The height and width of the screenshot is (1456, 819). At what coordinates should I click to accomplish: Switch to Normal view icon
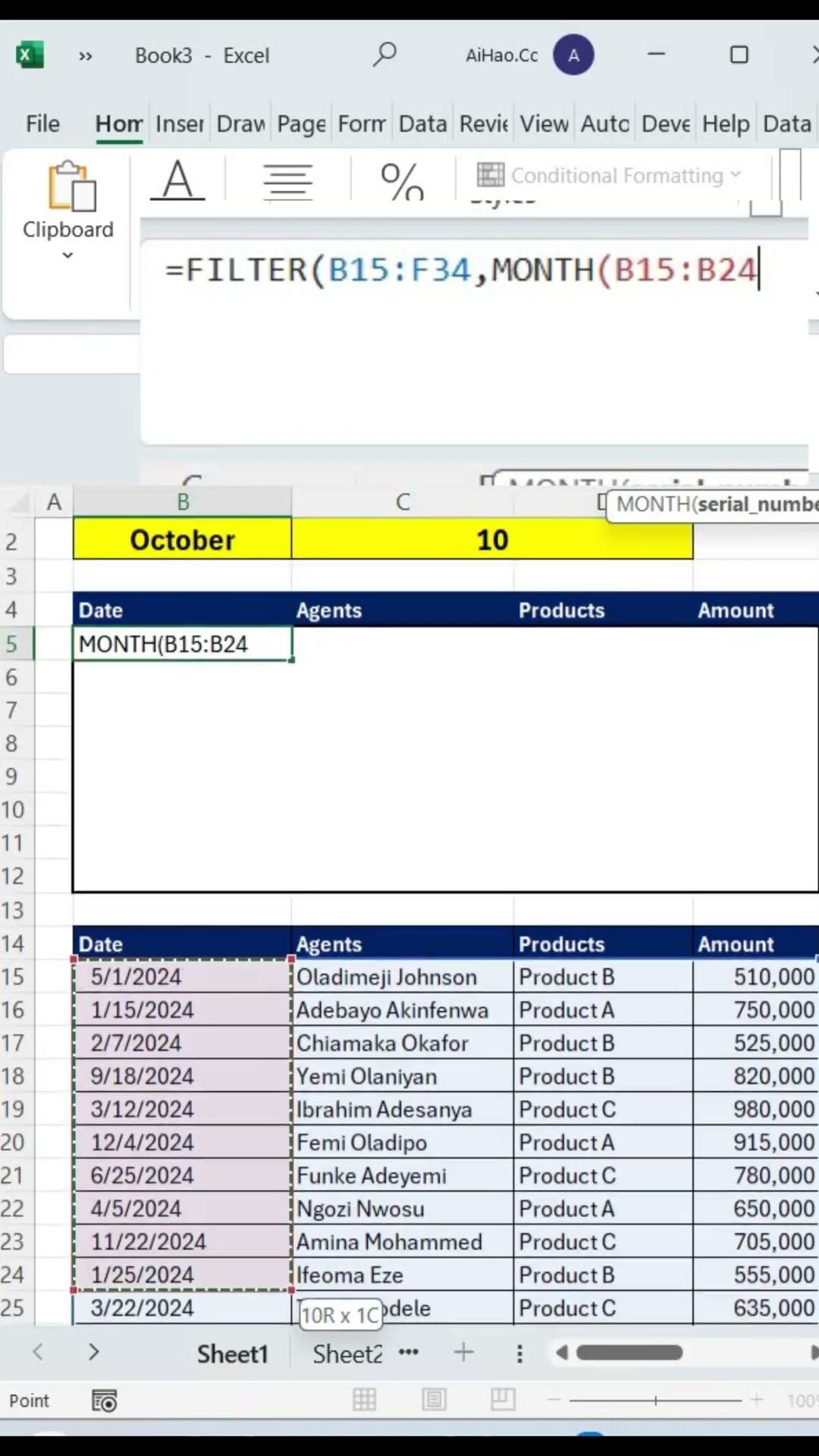coord(364,1400)
